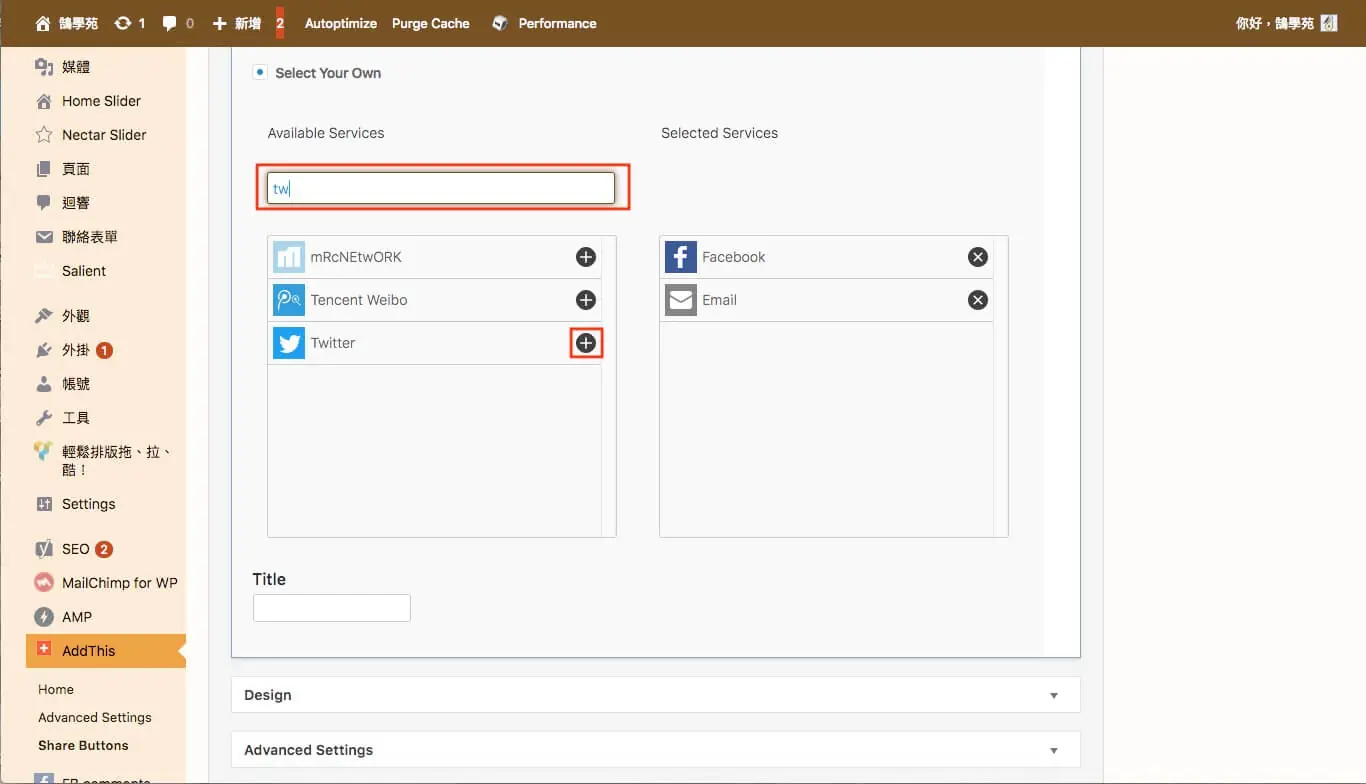The height and width of the screenshot is (784, 1366).
Task: Focus the Available Services search field
Action: point(441,188)
